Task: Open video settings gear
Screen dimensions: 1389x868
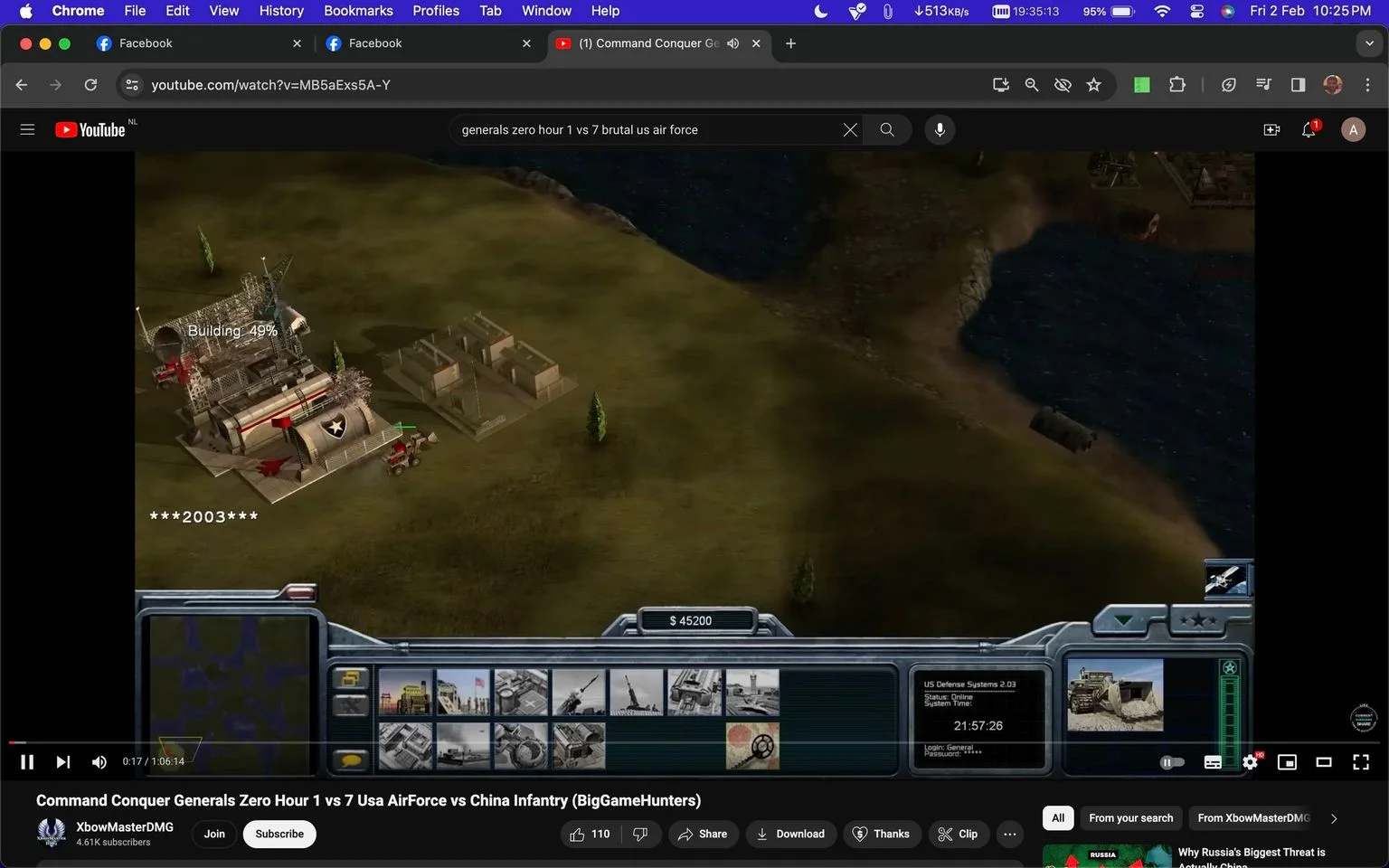Action: pyautogui.click(x=1251, y=762)
